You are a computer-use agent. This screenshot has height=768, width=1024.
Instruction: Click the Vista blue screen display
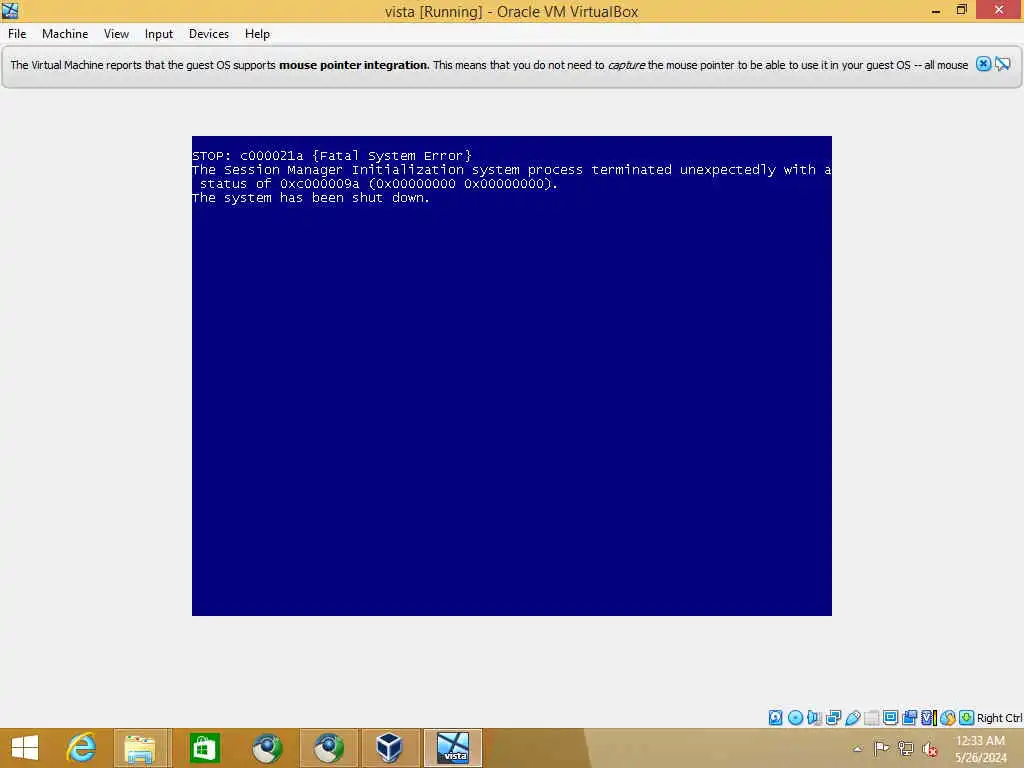(x=511, y=376)
